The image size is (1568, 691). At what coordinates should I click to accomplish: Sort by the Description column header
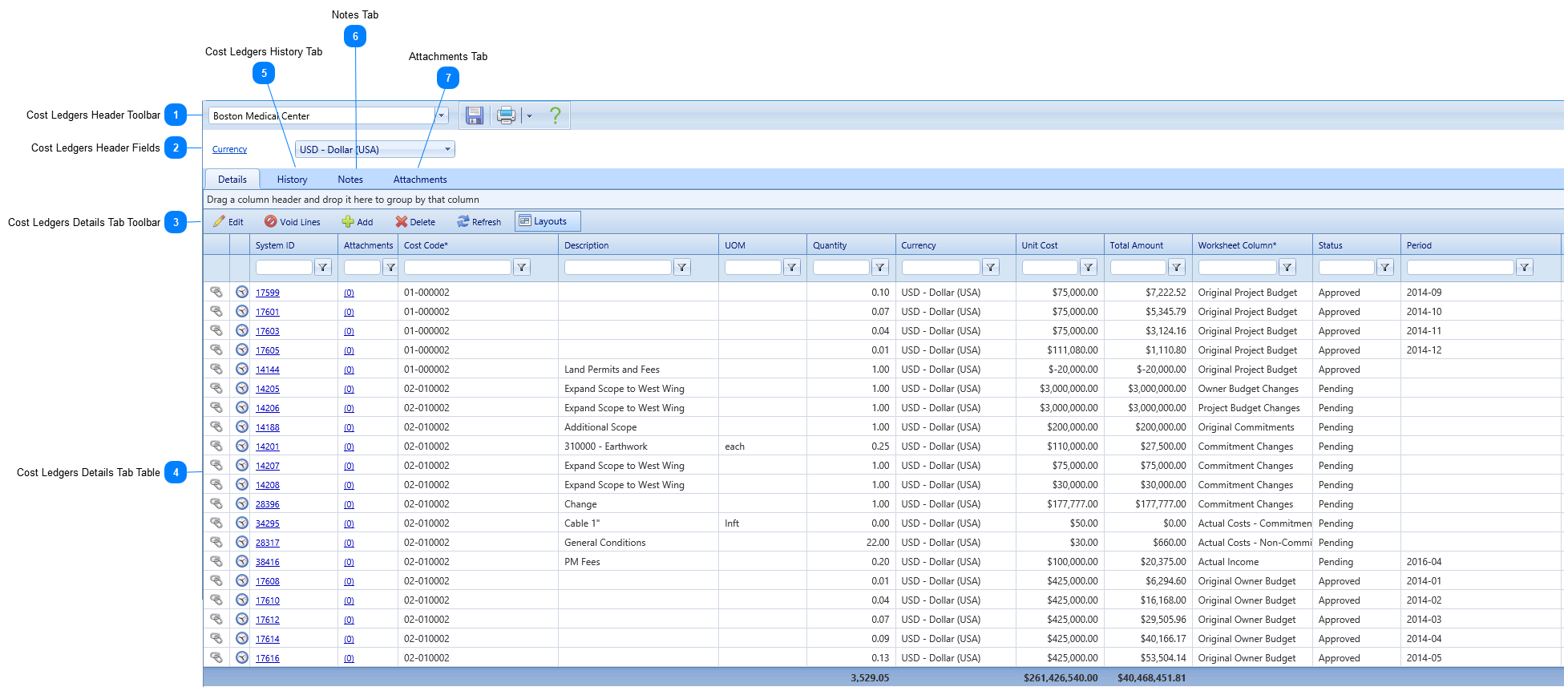tap(587, 245)
